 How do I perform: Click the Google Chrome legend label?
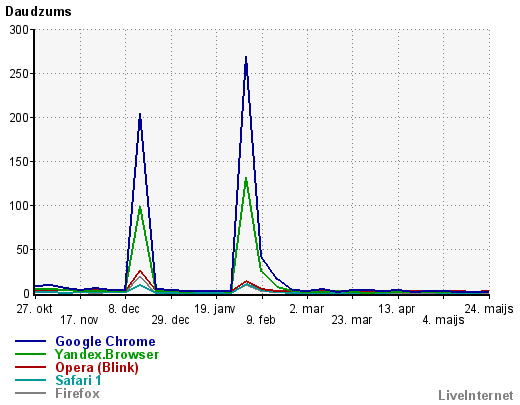pyautogui.click(x=105, y=342)
